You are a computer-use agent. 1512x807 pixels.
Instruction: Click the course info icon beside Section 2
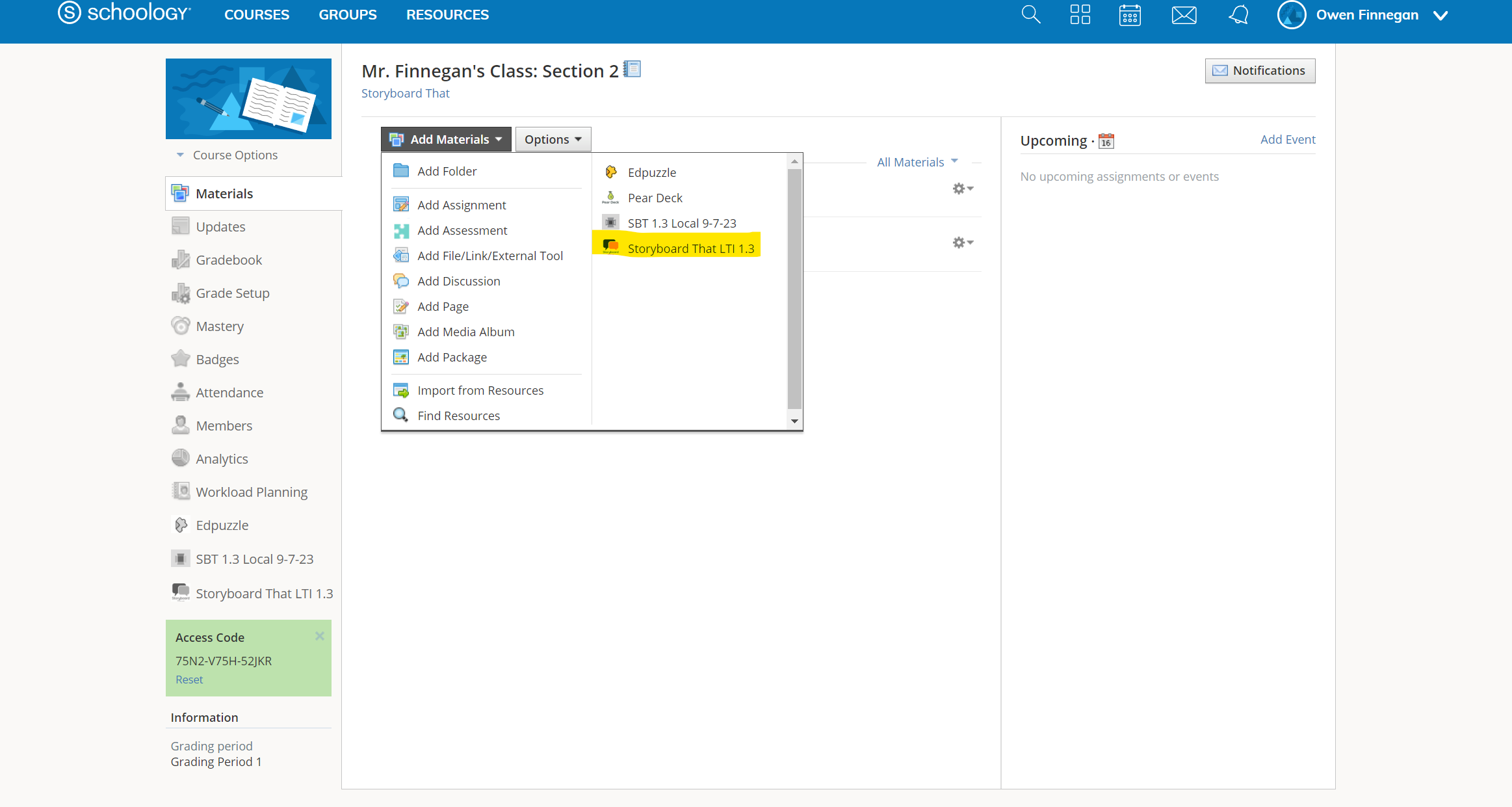coord(632,69)
